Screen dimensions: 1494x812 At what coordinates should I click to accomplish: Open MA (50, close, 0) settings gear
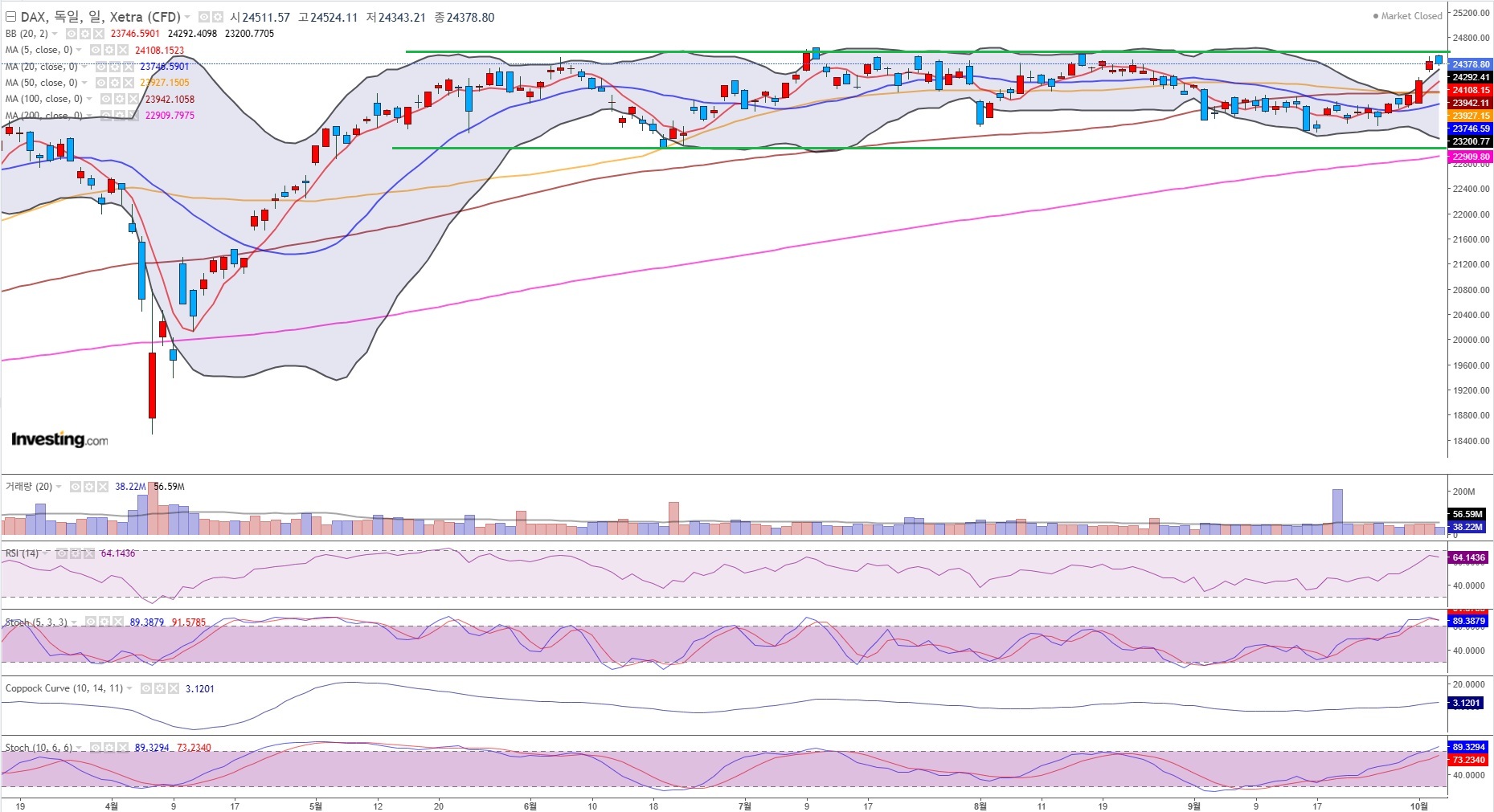pyautogui.click(x=114, y=83)
